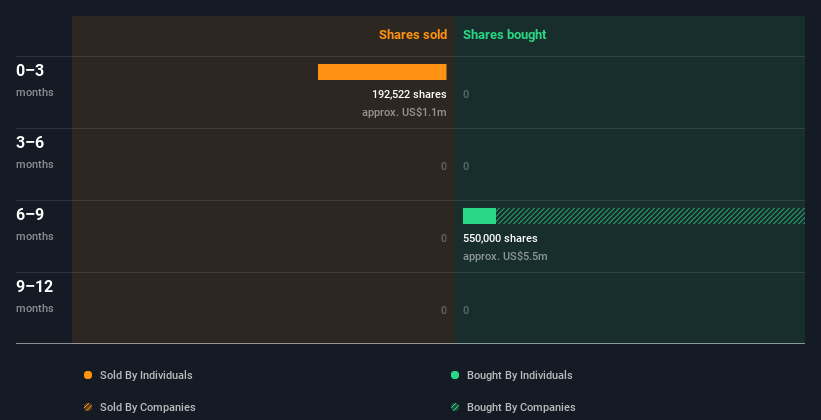
Task: Toggle the Bought By Individuals legend label
Action: [x=519, y=375]
